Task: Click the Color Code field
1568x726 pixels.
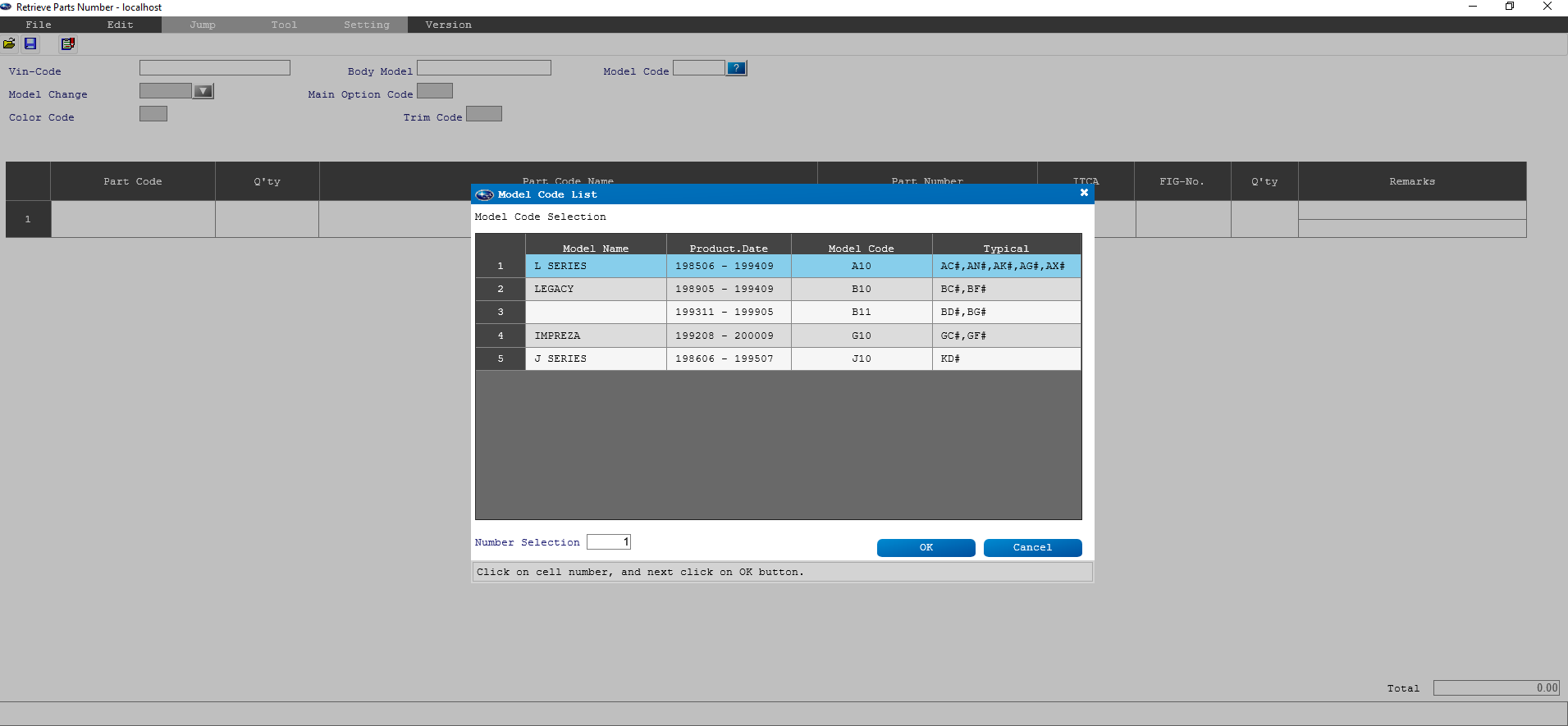Action: pos(153,114)
